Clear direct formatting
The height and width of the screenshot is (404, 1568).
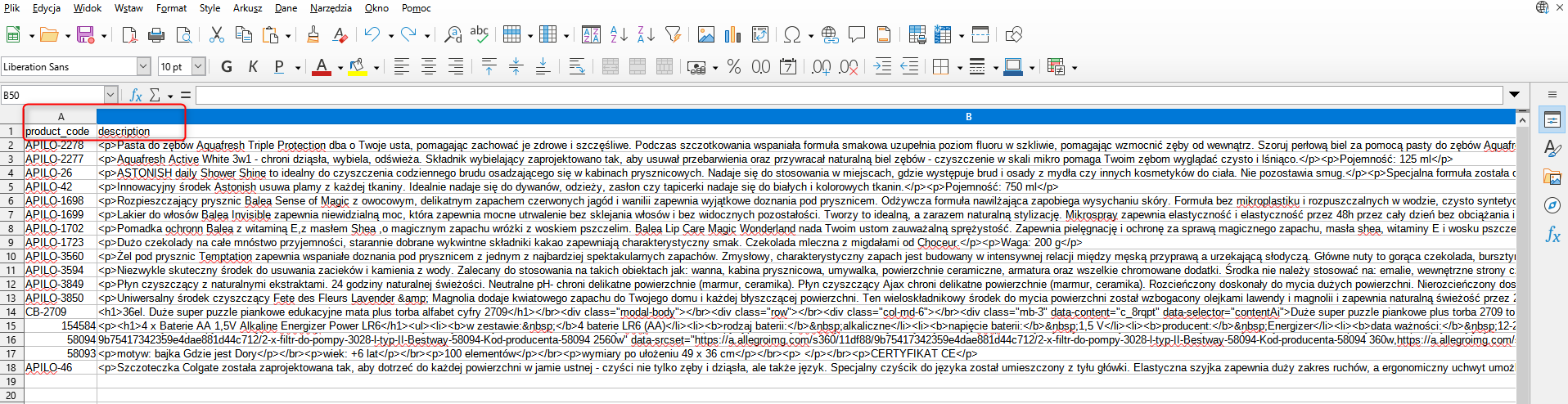[x=340, y=34]
